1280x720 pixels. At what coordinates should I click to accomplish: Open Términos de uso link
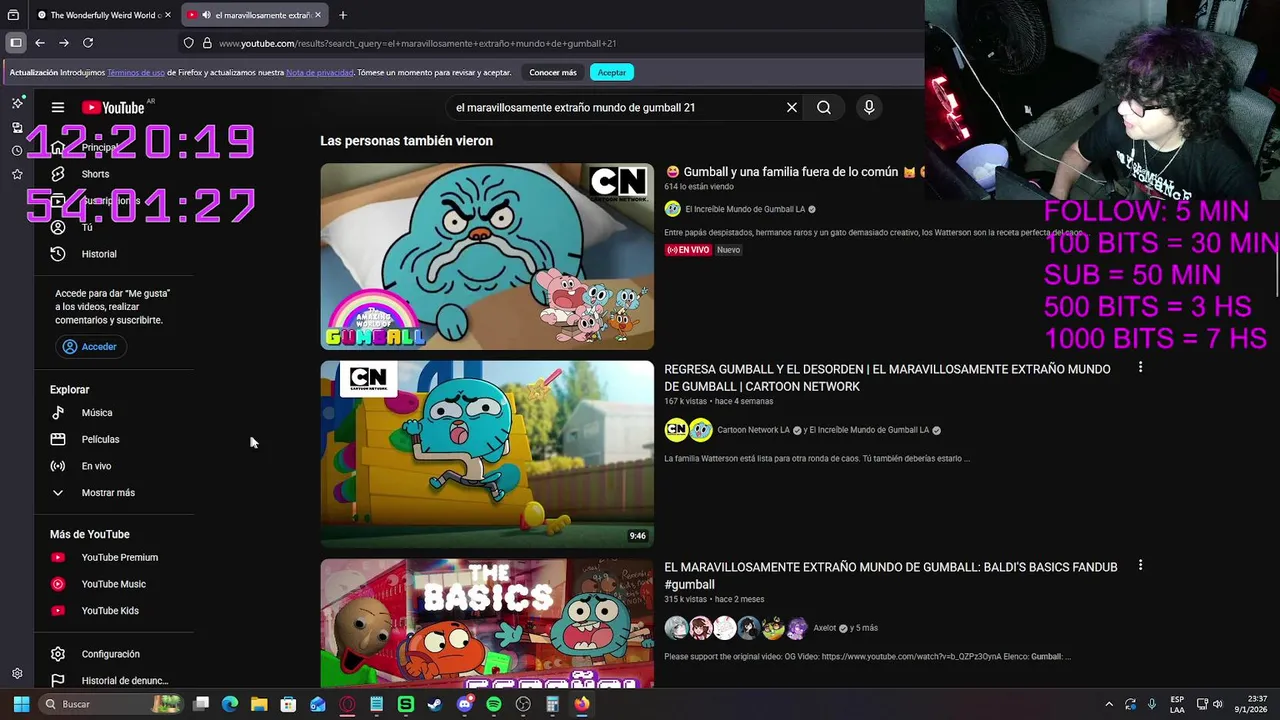pos(135,72)
